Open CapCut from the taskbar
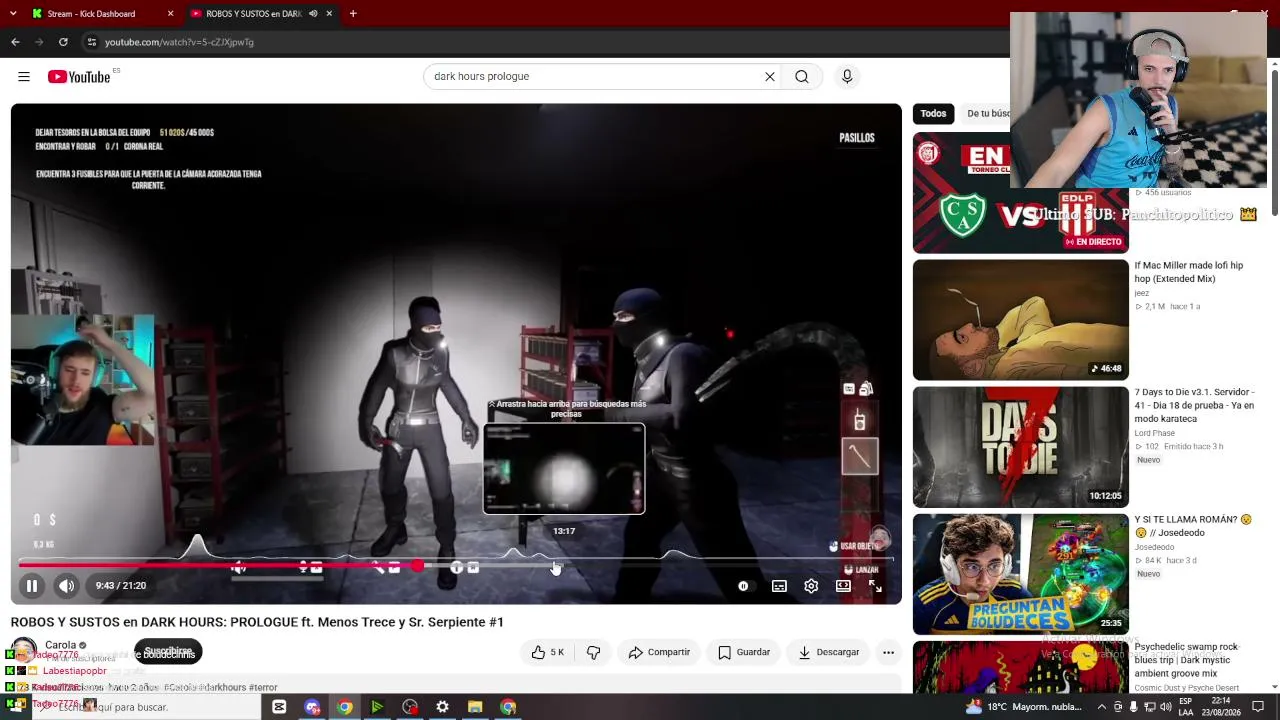Screen dimensions: 1280x720 click(x=279, y=707)
